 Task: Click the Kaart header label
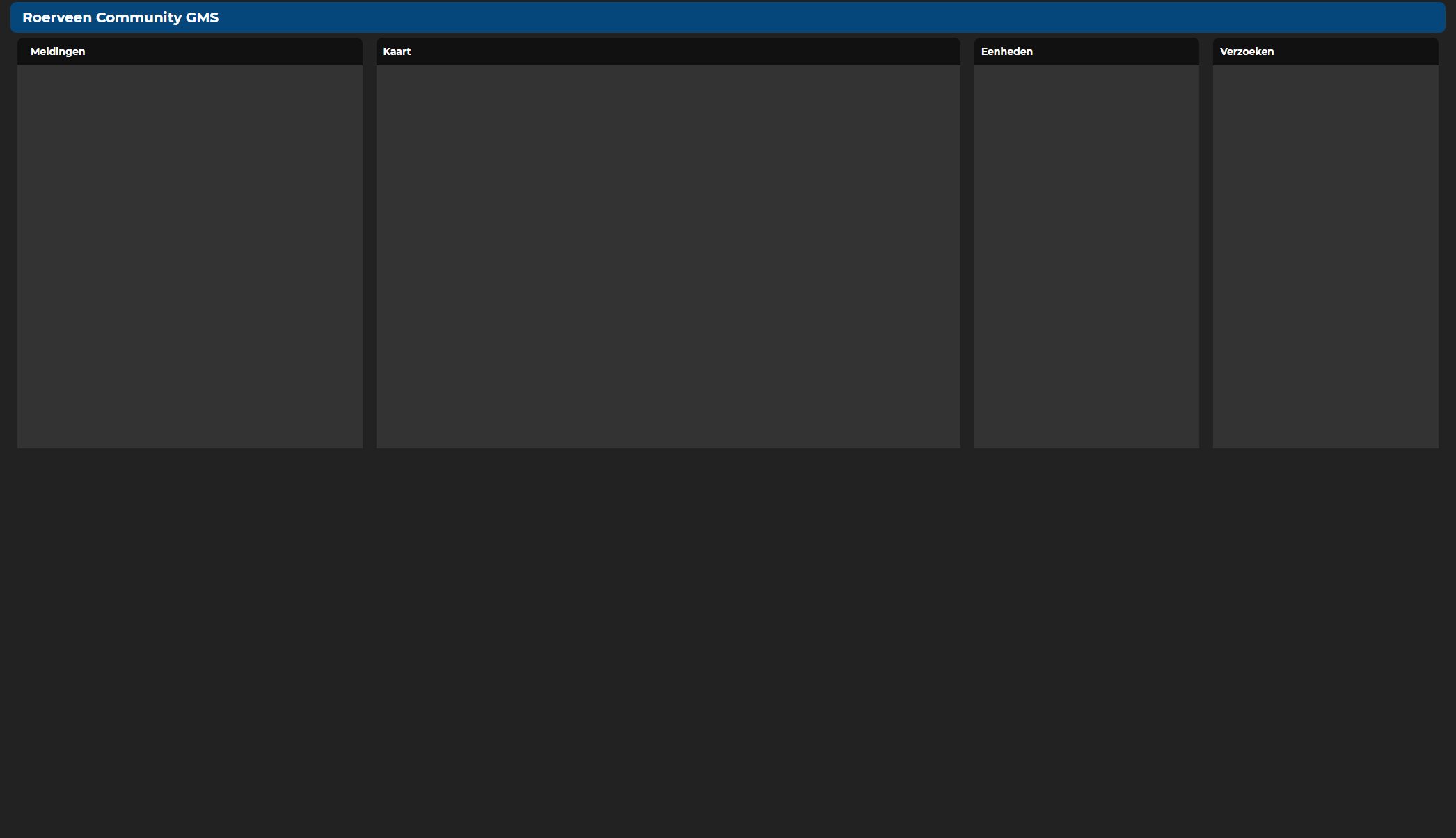(x=397, y=52)
